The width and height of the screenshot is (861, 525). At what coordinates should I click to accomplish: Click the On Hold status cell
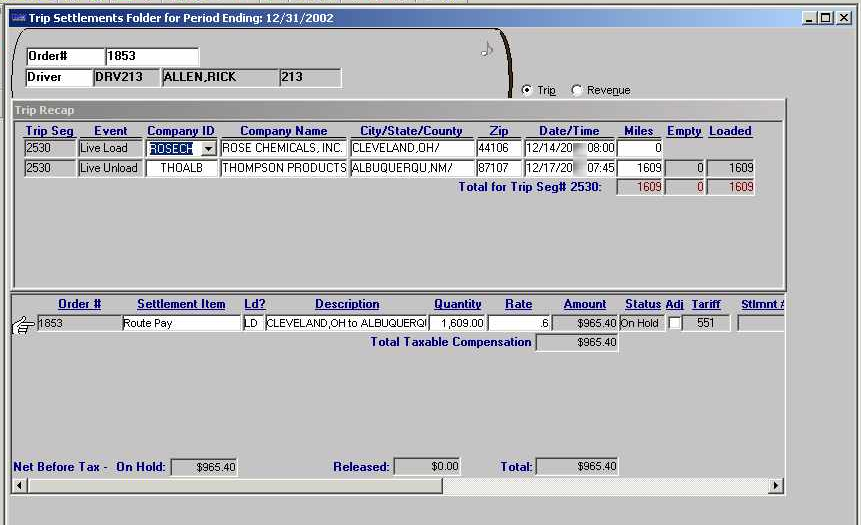pyautogui.click(x=640, y=323)
